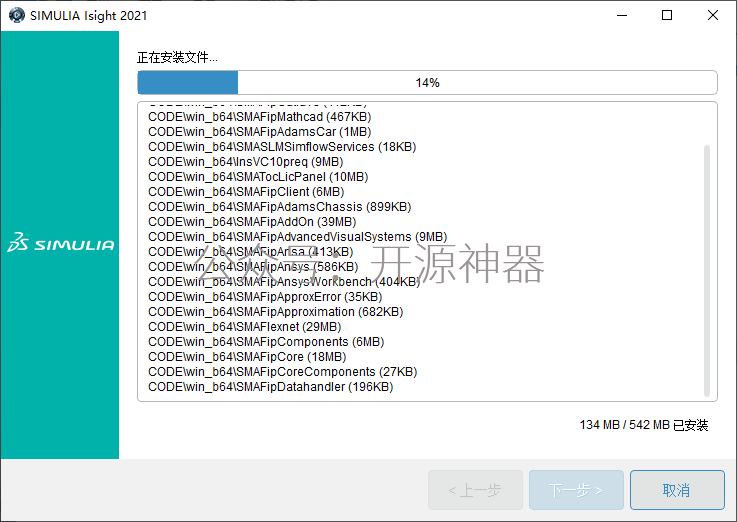This screenshot has height=522, width=737.
Task: Select the SMAFipAnsysWorkbench (404KB) row
Action: click(x=284, y=282)
